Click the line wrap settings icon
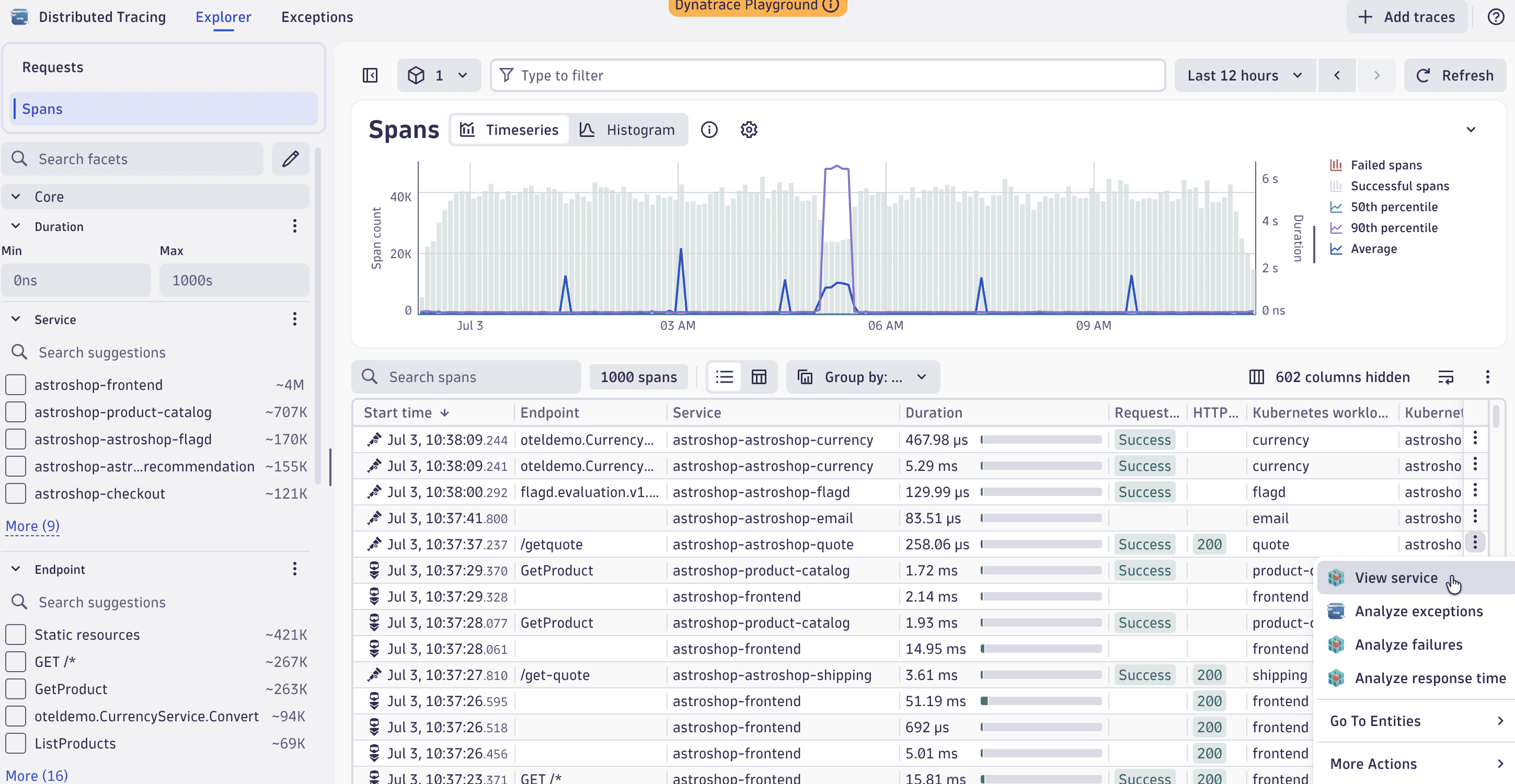 (x=1445, y=377)
